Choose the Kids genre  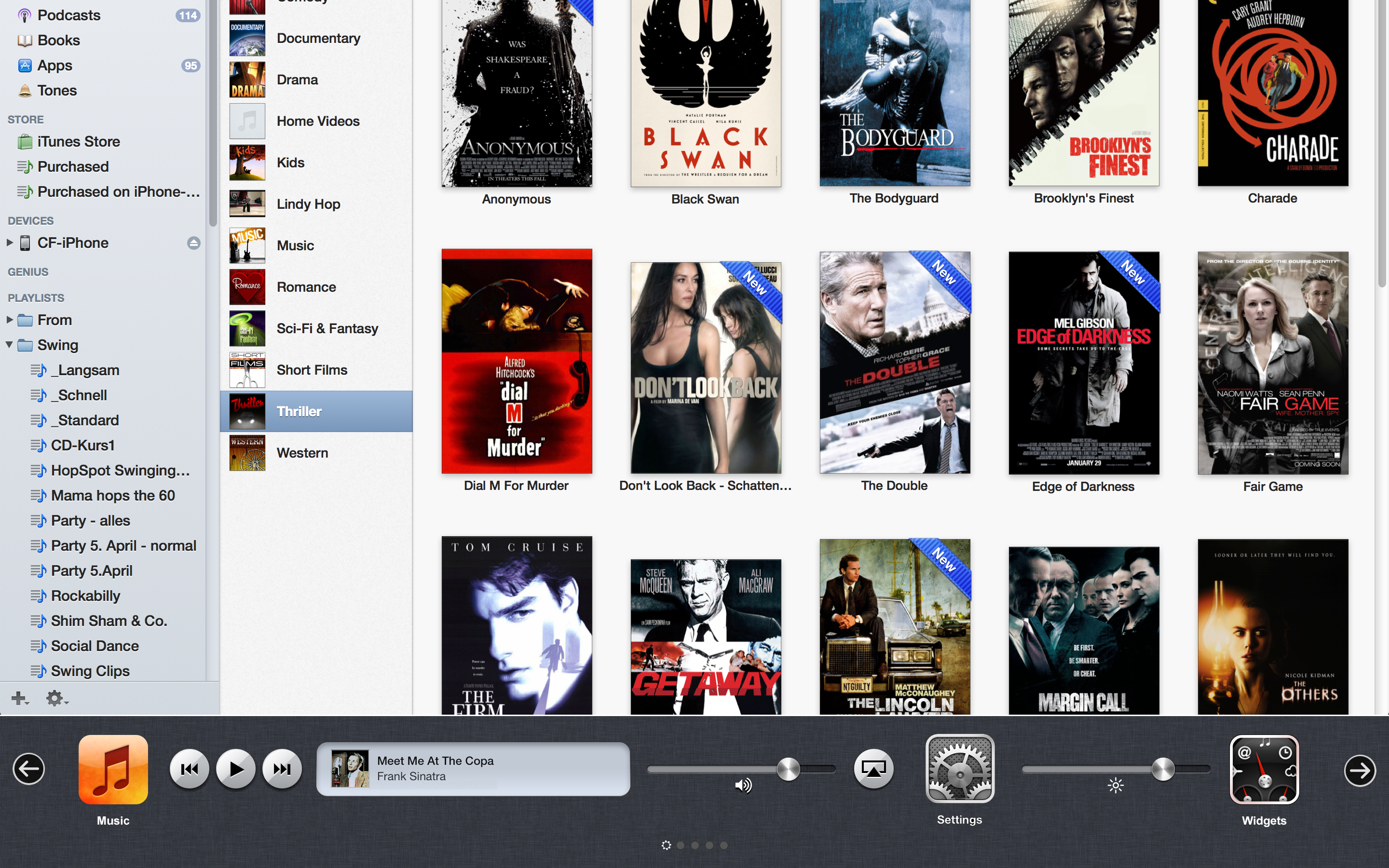316,163
